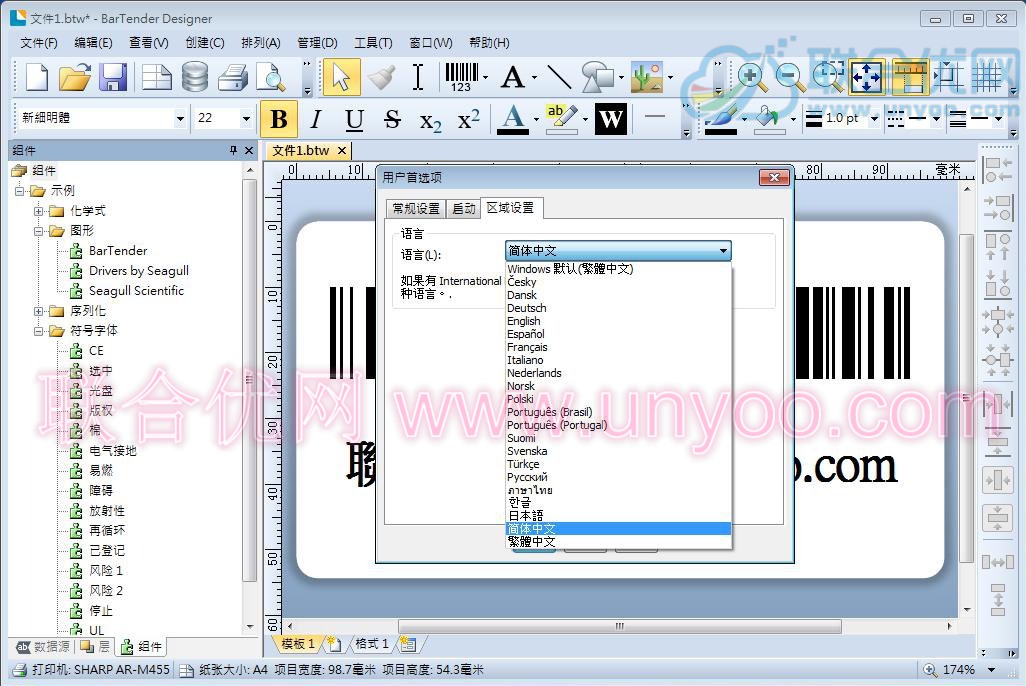Select the picture insertion tool
The width and height of the screenshot is (1026, 686).
point(647,77)
